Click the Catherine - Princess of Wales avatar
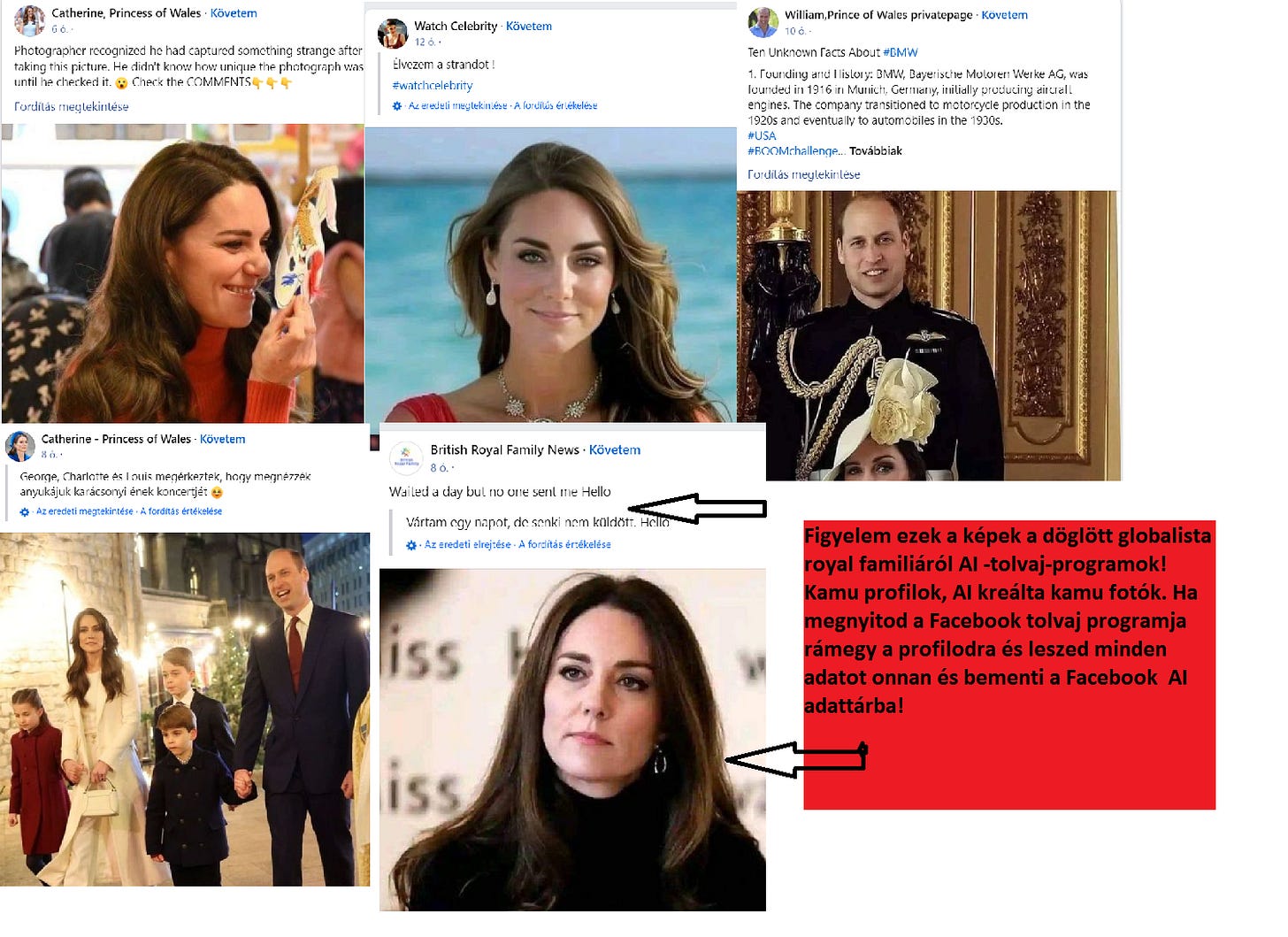 click(x=20, y=446)
